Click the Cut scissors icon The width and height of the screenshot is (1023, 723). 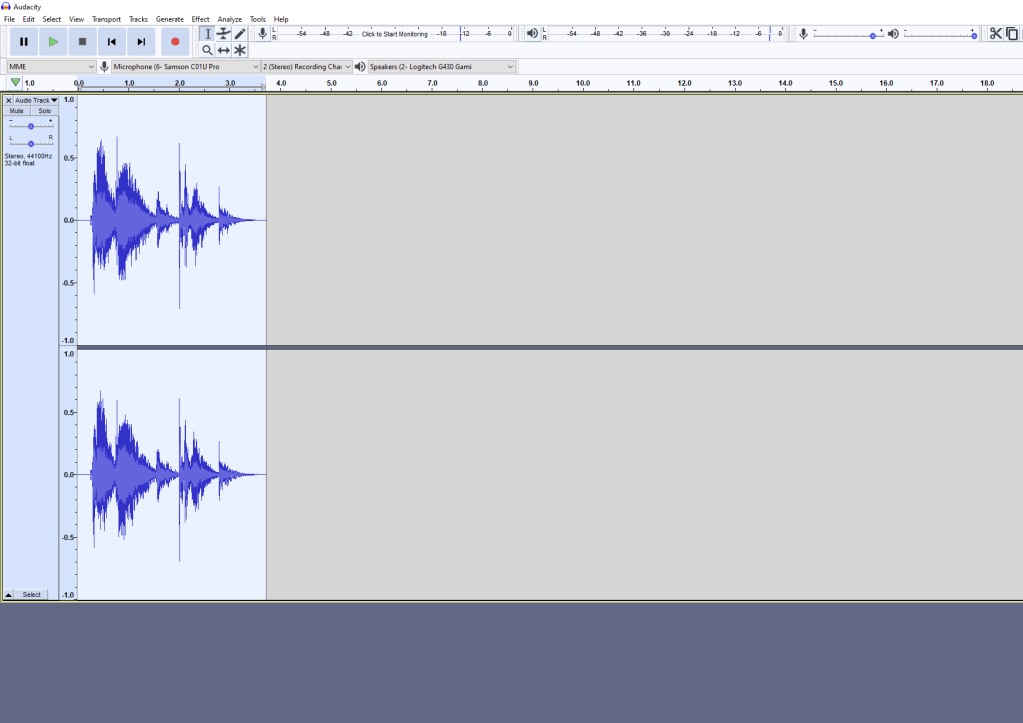tap(995, 34)
